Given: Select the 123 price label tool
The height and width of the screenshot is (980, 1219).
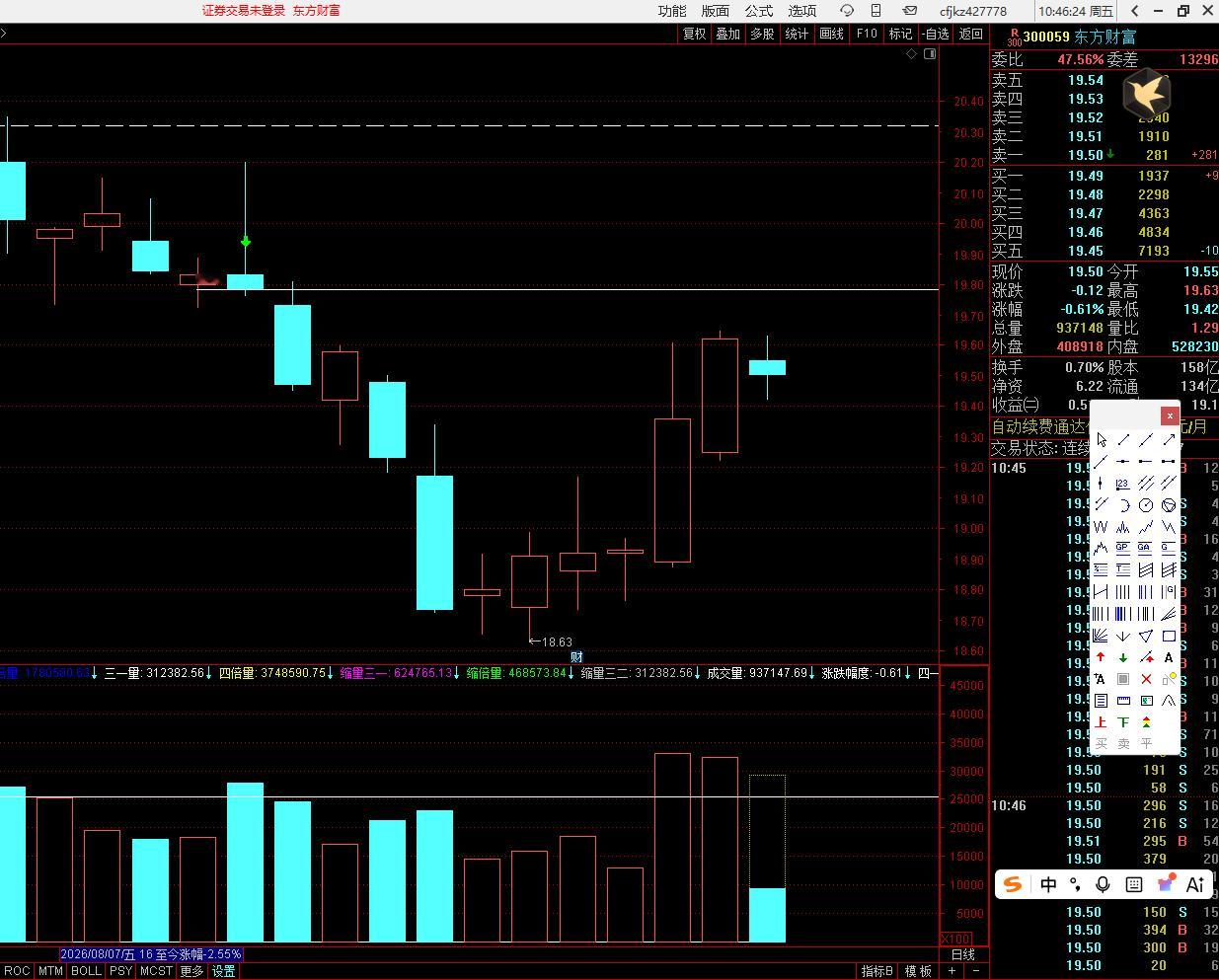Looking at the screenshot, I should coord(1123,484).
